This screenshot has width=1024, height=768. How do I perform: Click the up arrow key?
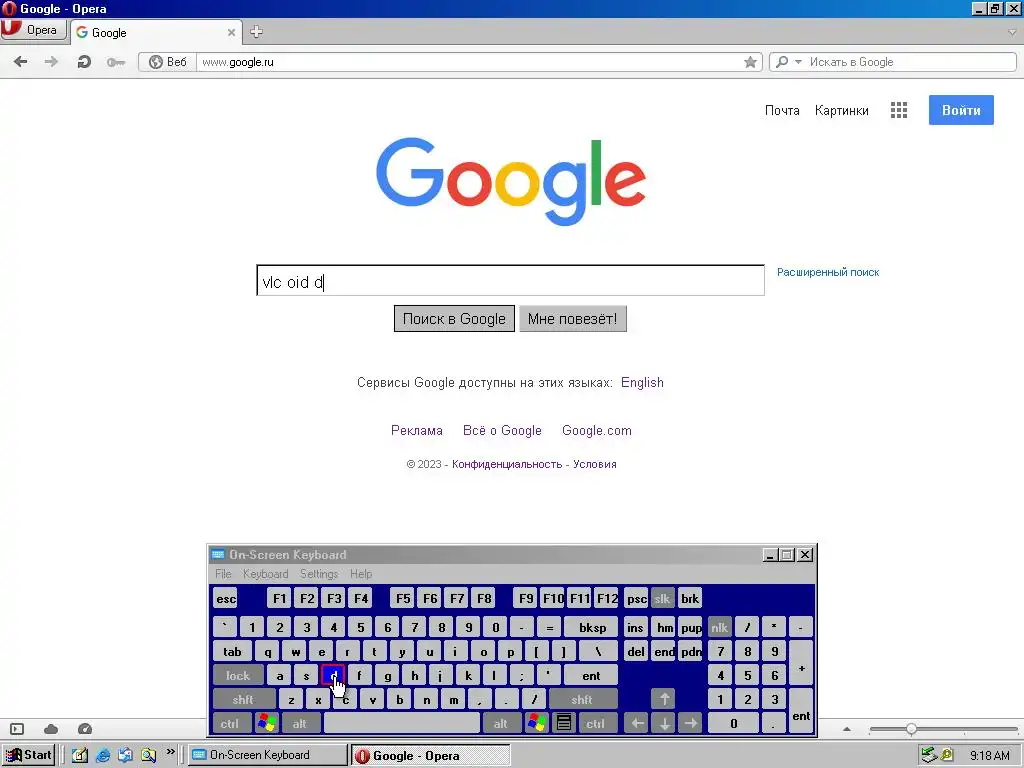(664, 699)
